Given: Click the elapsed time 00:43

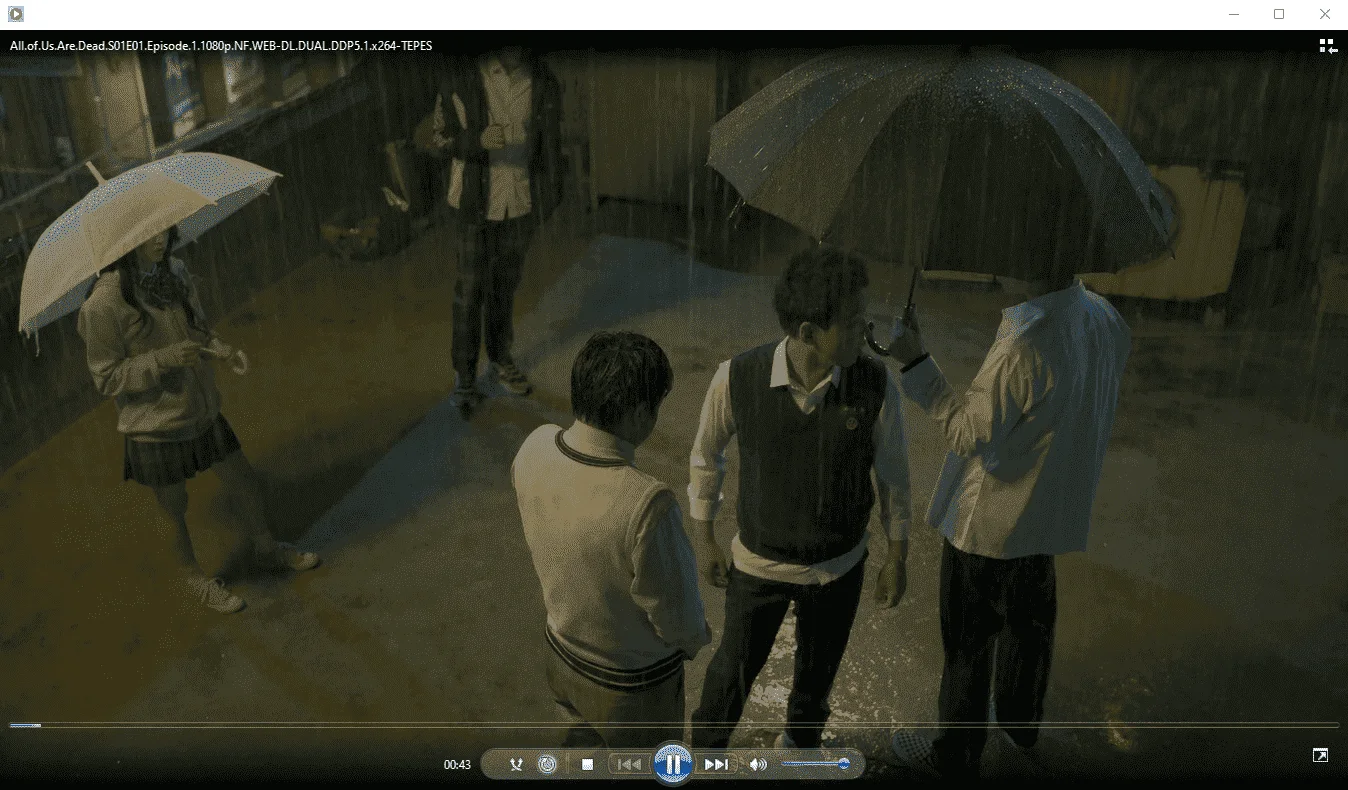Looking at the screenshot, I should [457, 765].
